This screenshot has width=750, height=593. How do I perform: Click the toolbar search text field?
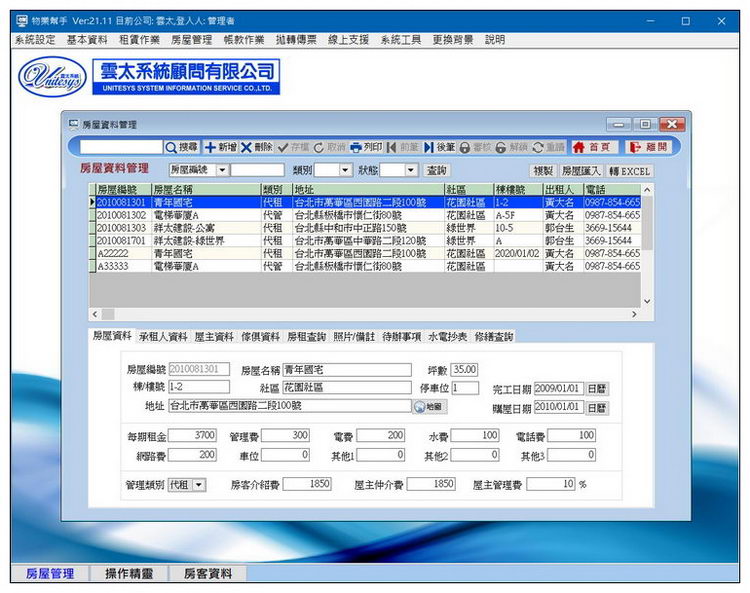click(121, 147)
